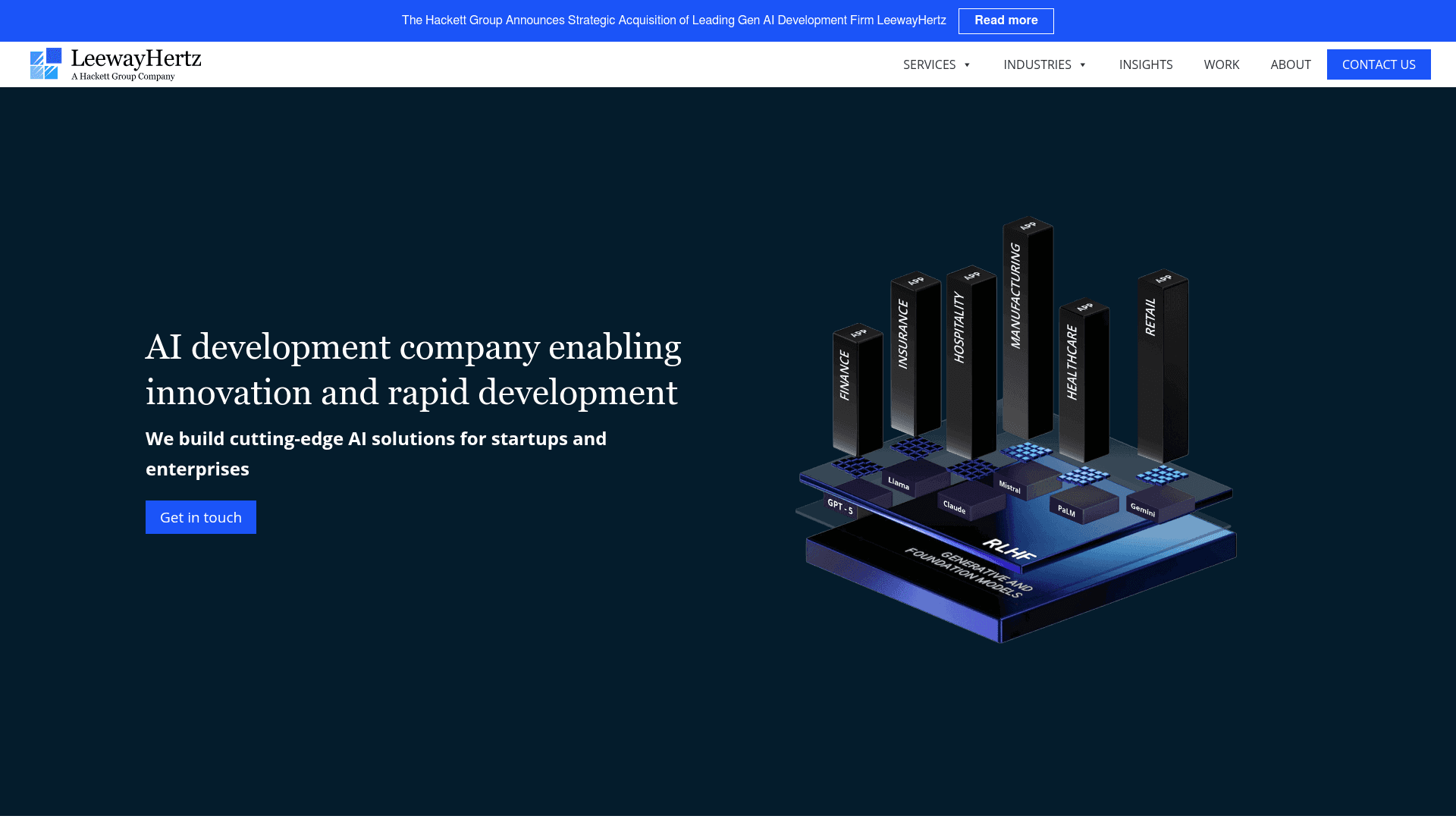Select WORK in the navigation bar
The width and height of the screenshot is (1456, 819).
coord(1222,64)
